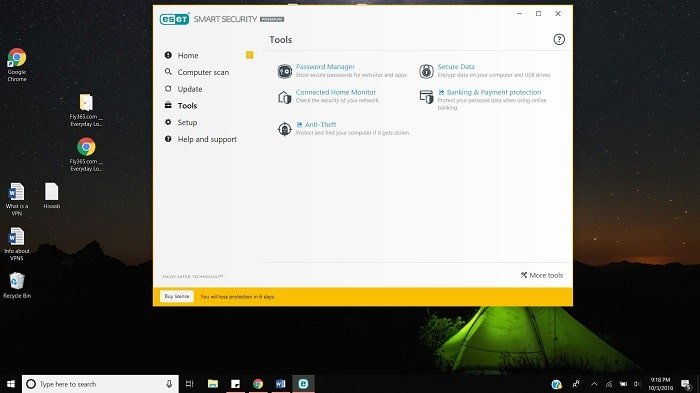Select the 'Info about VPNS' Word document
The height and width of the screenshot is (393, 700).
pyautogui.click(x=17, y=244)
